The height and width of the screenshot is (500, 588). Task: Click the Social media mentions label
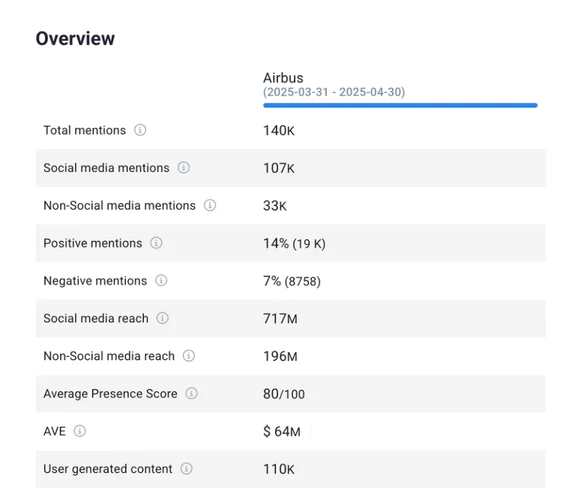[x=106, y=168]
